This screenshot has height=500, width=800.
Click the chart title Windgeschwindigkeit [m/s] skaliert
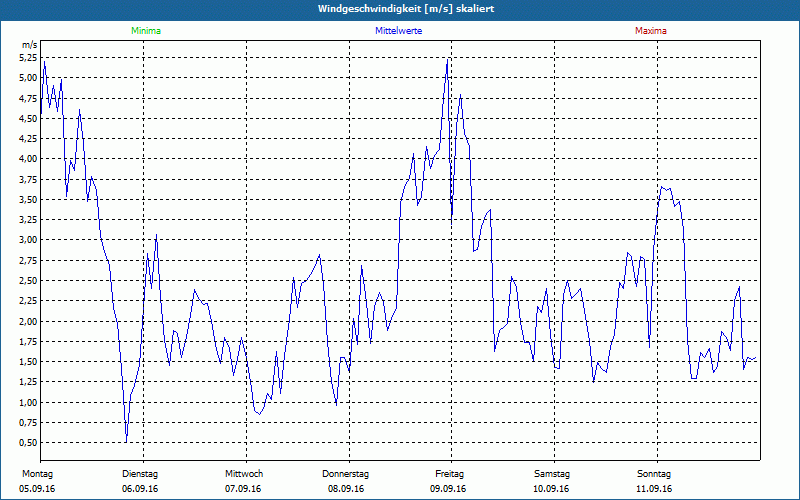point(406,9)
